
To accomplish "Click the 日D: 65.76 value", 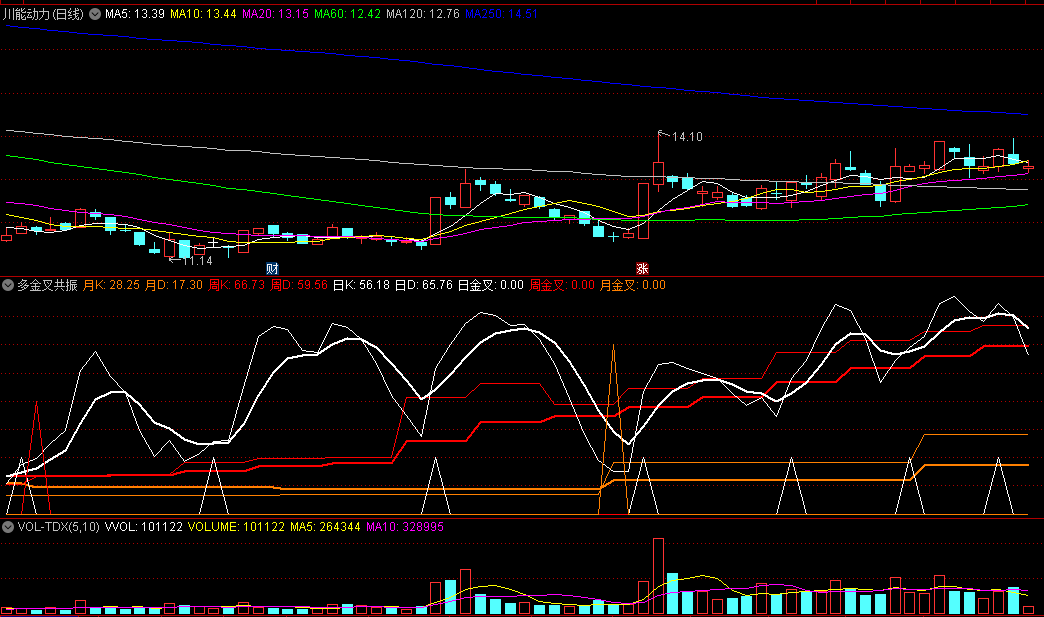I will 423,286.
